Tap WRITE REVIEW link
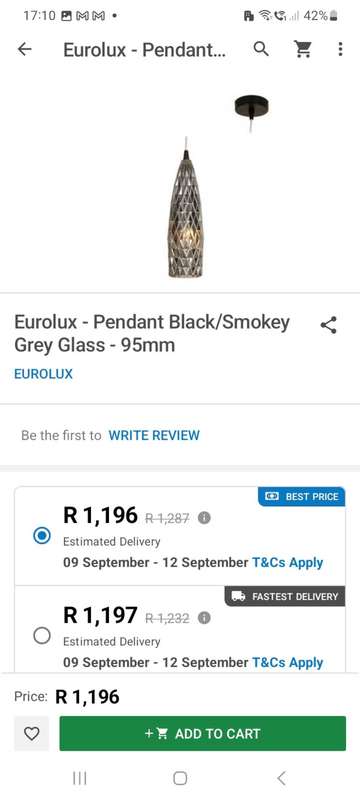 tap(154, 435)
